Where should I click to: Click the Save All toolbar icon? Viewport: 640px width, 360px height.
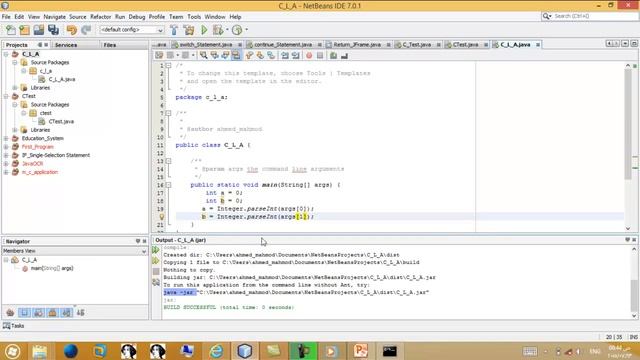pos(53,30)
